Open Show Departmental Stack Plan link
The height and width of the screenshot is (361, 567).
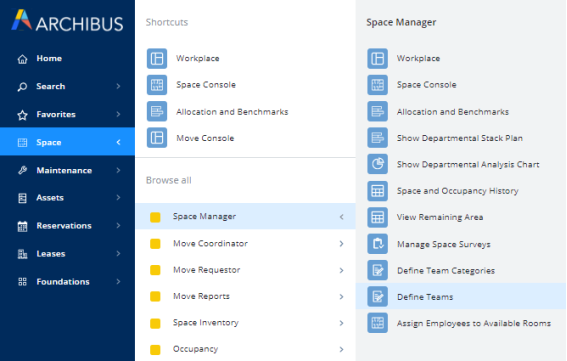pos(460,138)
